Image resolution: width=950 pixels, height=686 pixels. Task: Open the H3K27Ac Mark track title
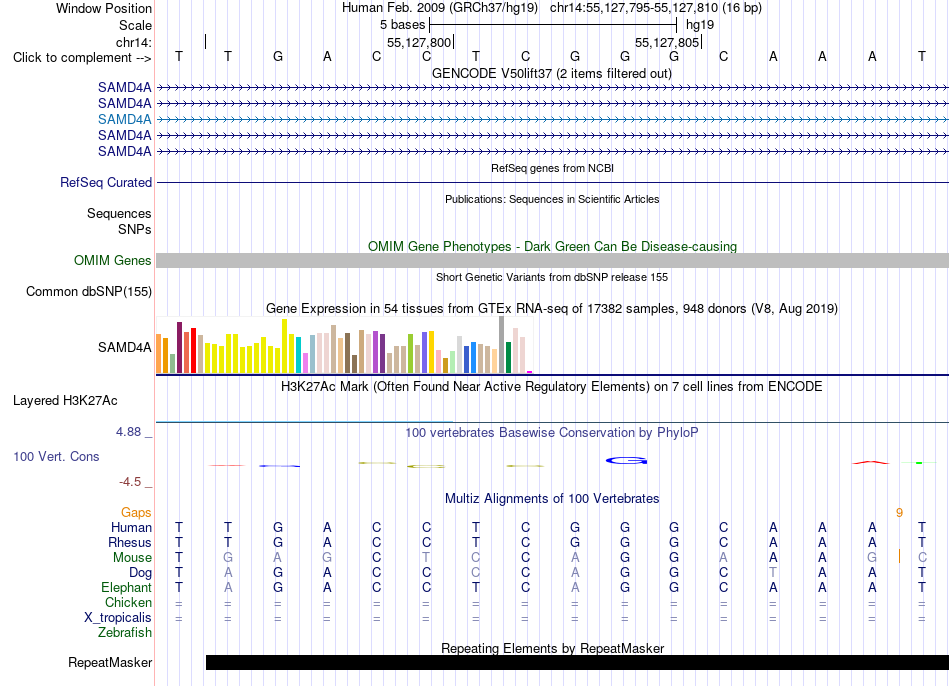(551, 387)
